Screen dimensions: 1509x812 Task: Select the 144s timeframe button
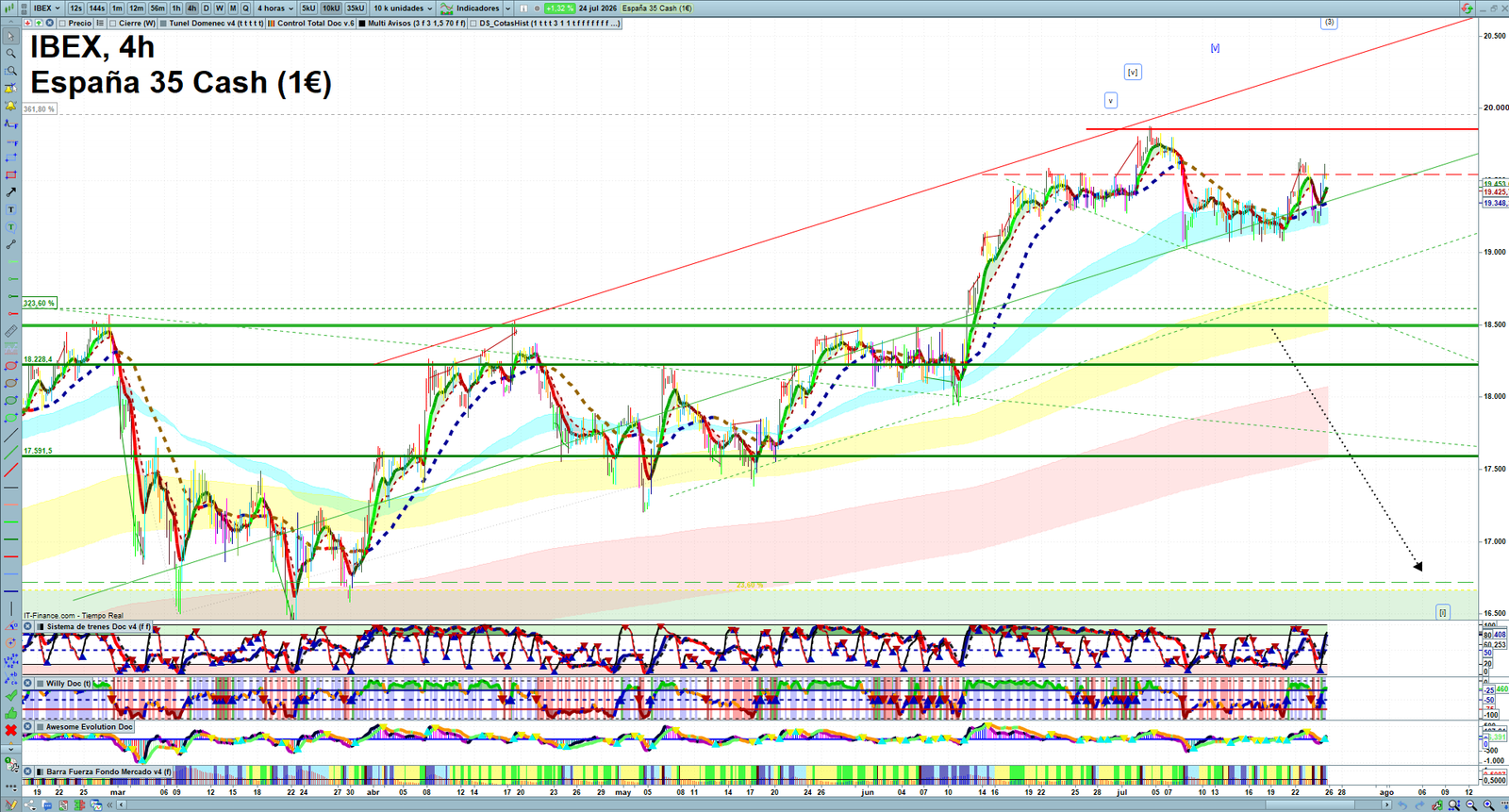pyautogui.click(x=96, y=8)
